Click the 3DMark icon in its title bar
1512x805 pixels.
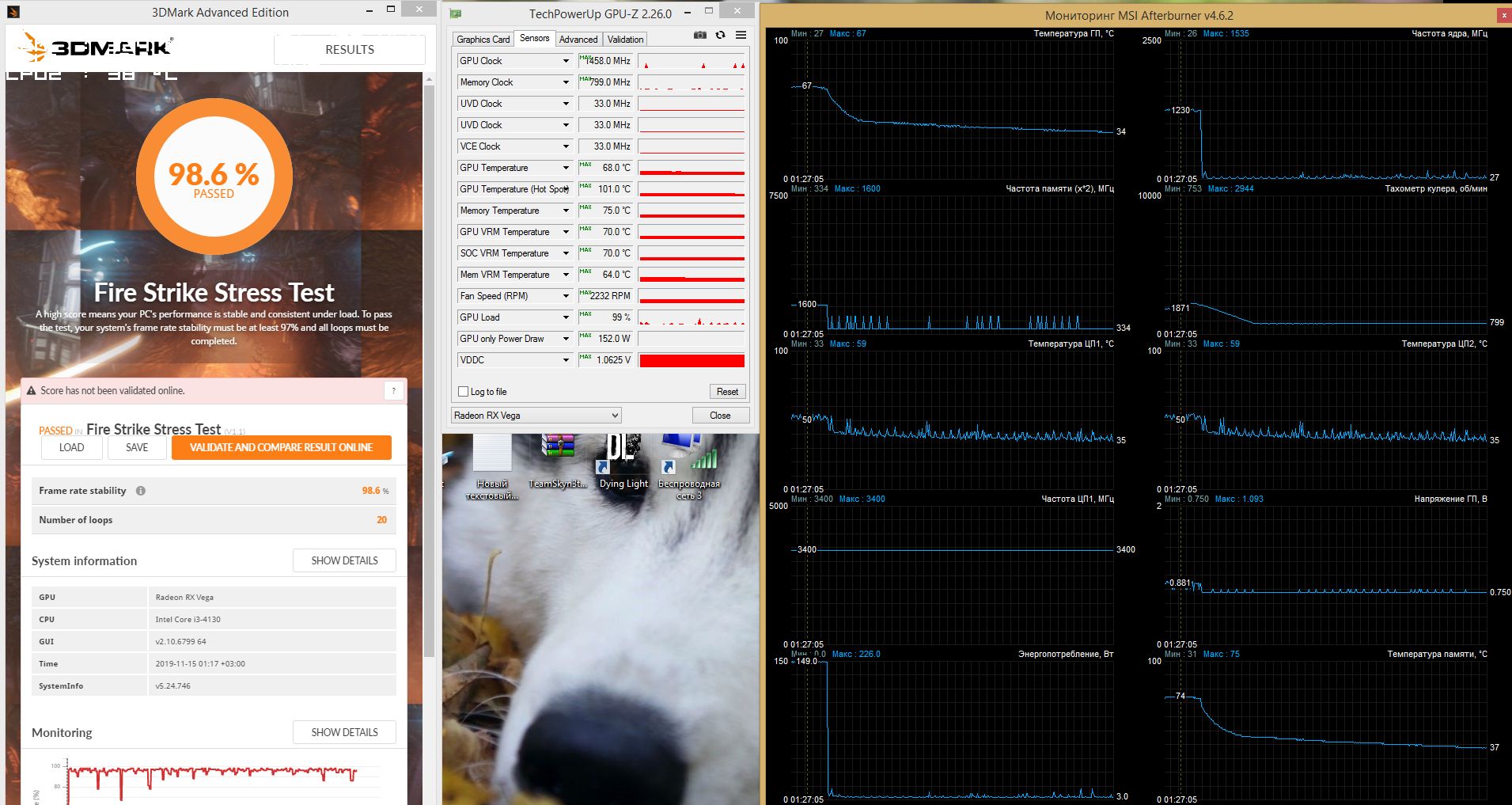12,12
